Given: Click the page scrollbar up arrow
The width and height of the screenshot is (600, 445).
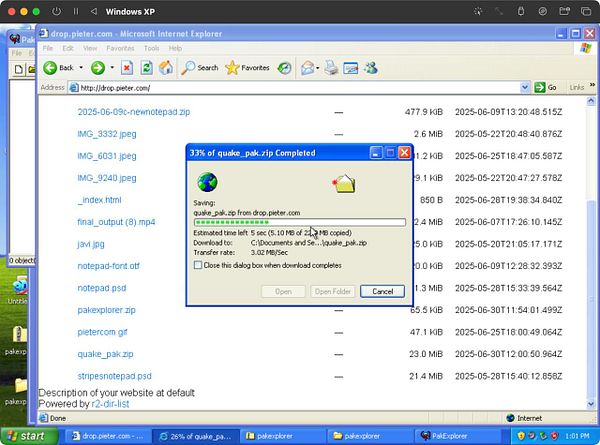Looking at the screenshot, I should tap(591, 101).
